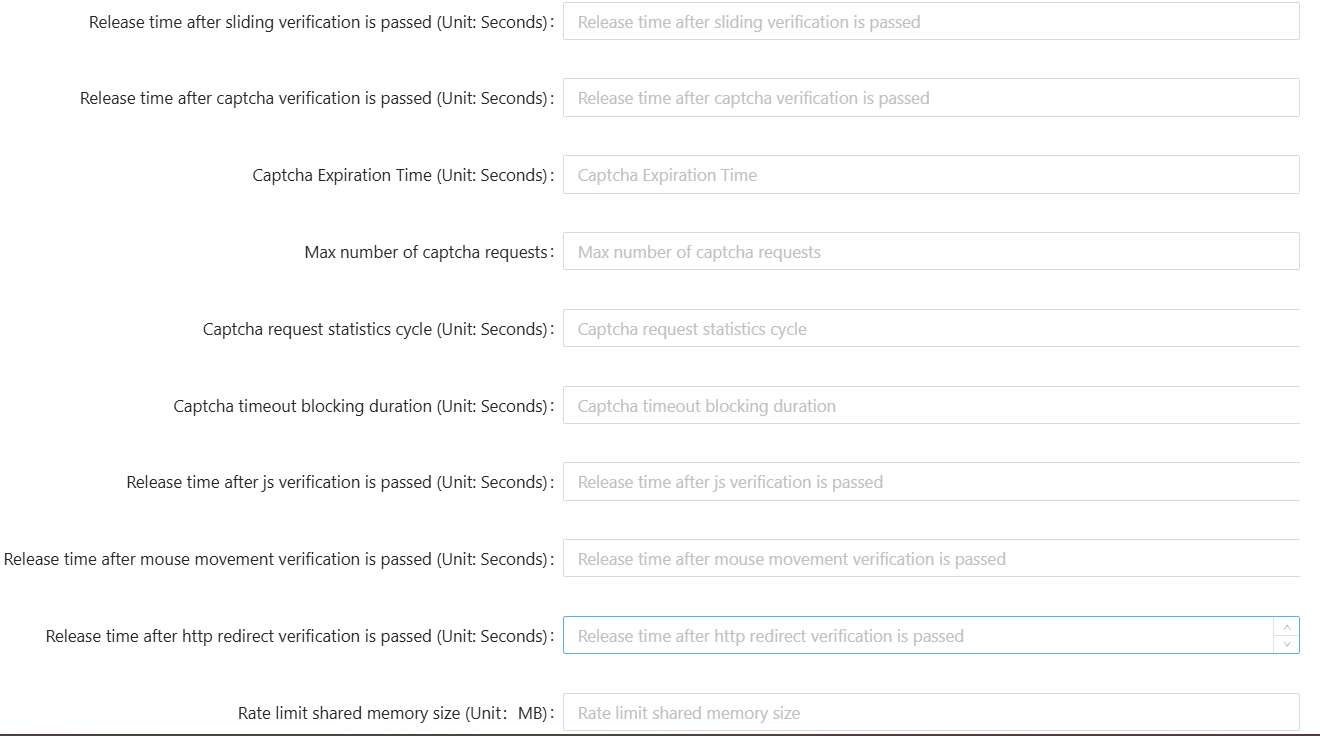Select the mouse movement verification release time field
Screen dimensions: 1320x736
pos(930,559)
